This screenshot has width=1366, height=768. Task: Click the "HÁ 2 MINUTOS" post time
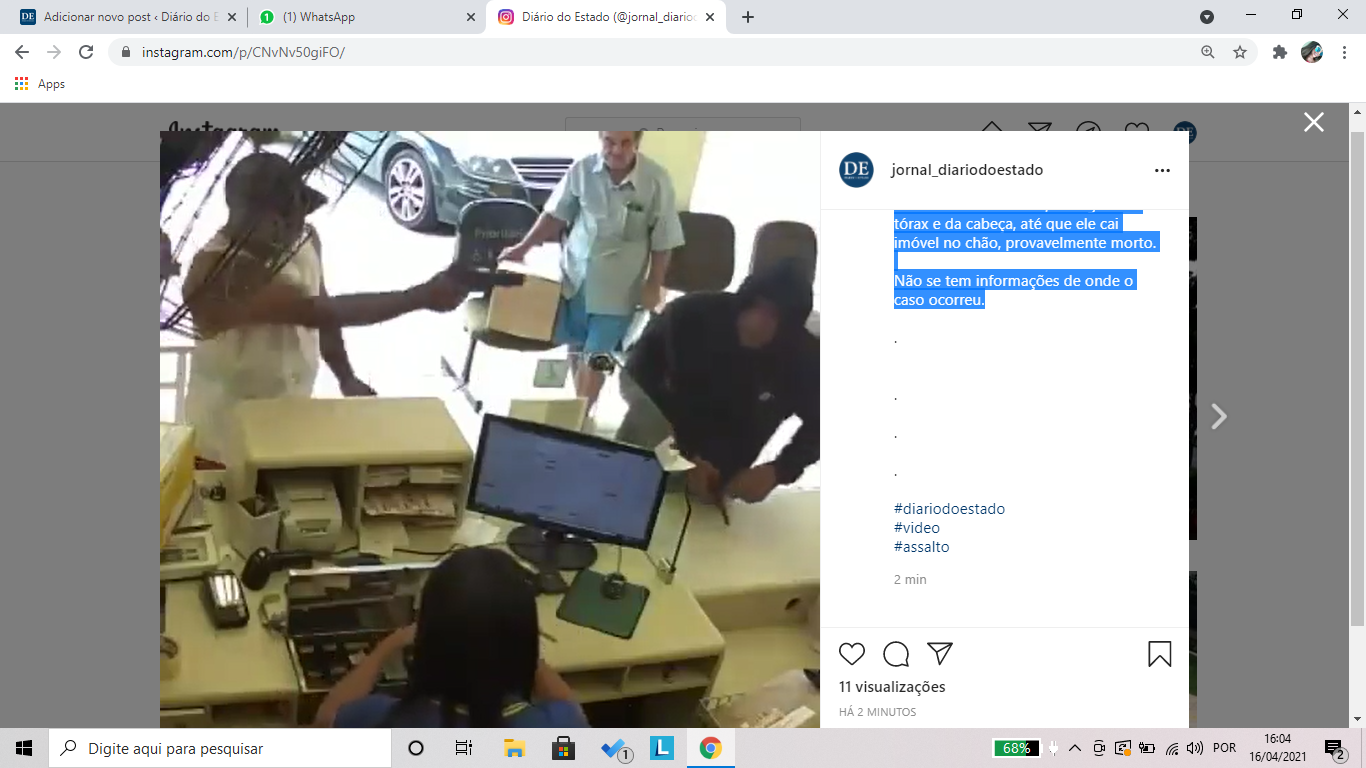point(877,712)
